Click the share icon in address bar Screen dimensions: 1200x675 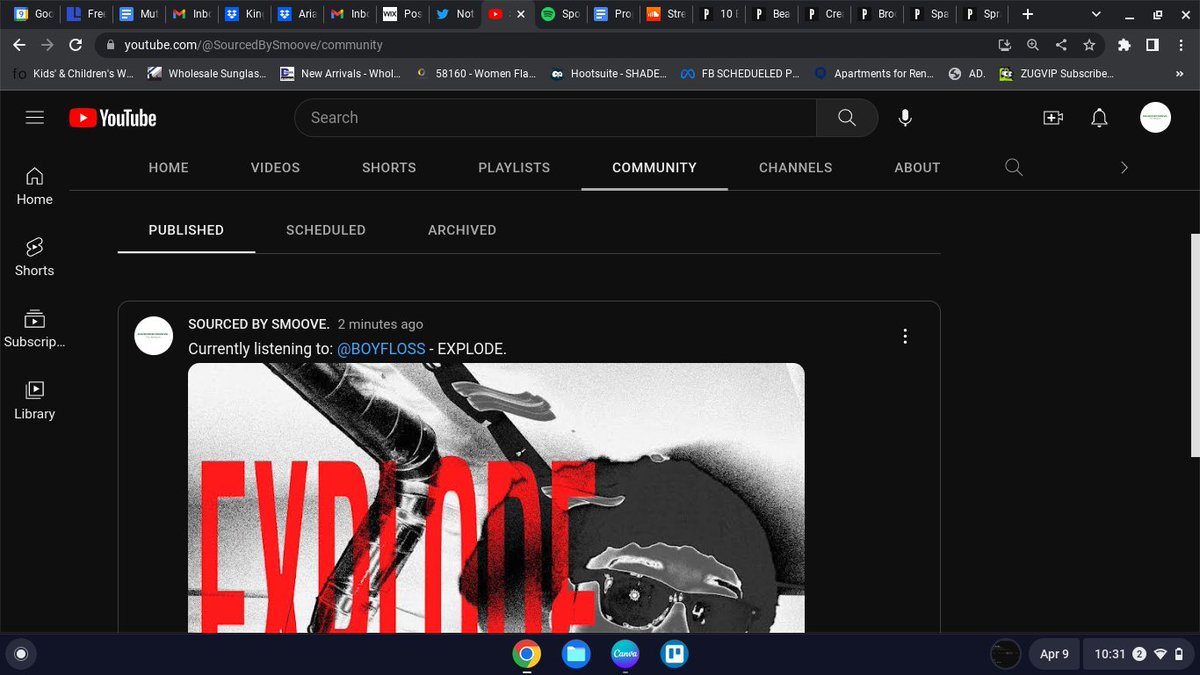click(x=1061, y=45)
